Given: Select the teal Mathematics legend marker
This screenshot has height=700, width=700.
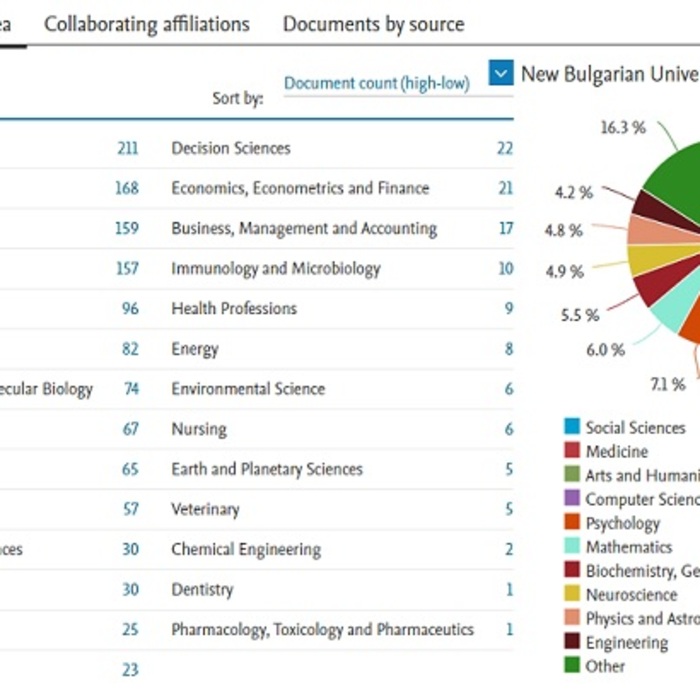Looking at the screenshot, I should tap(572, 547).
